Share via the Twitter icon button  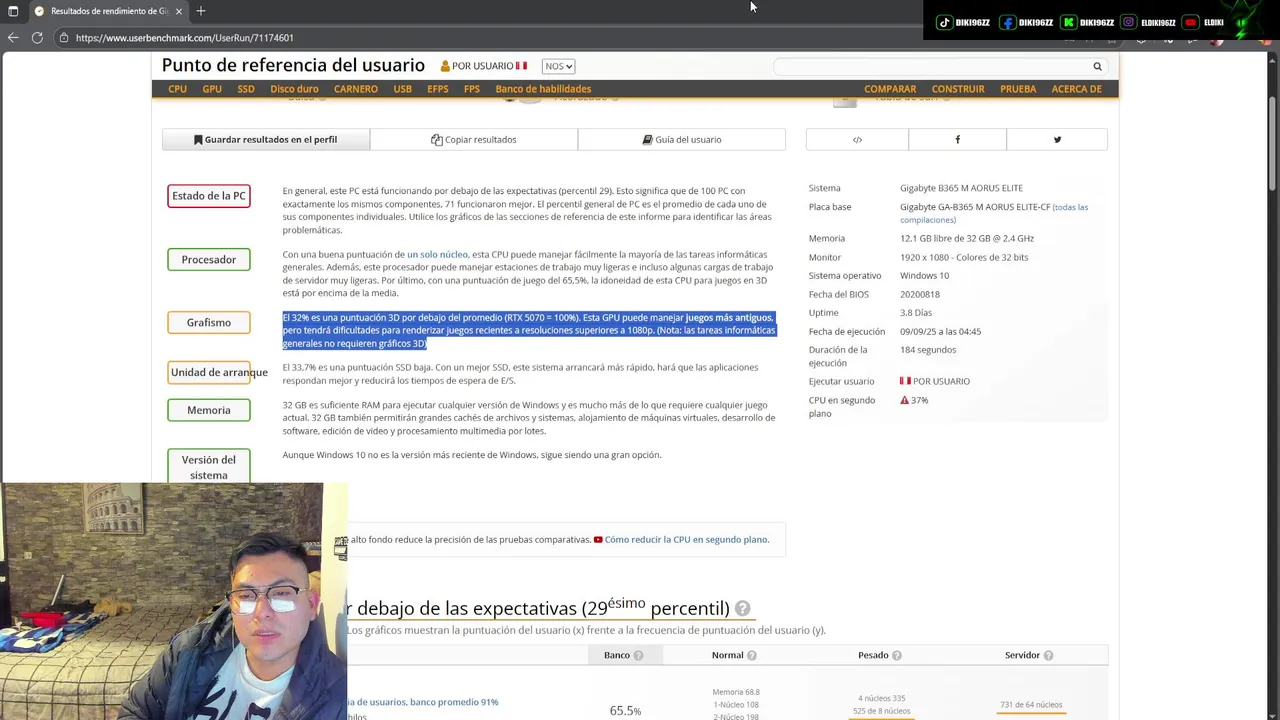(x=1057, y=140)
